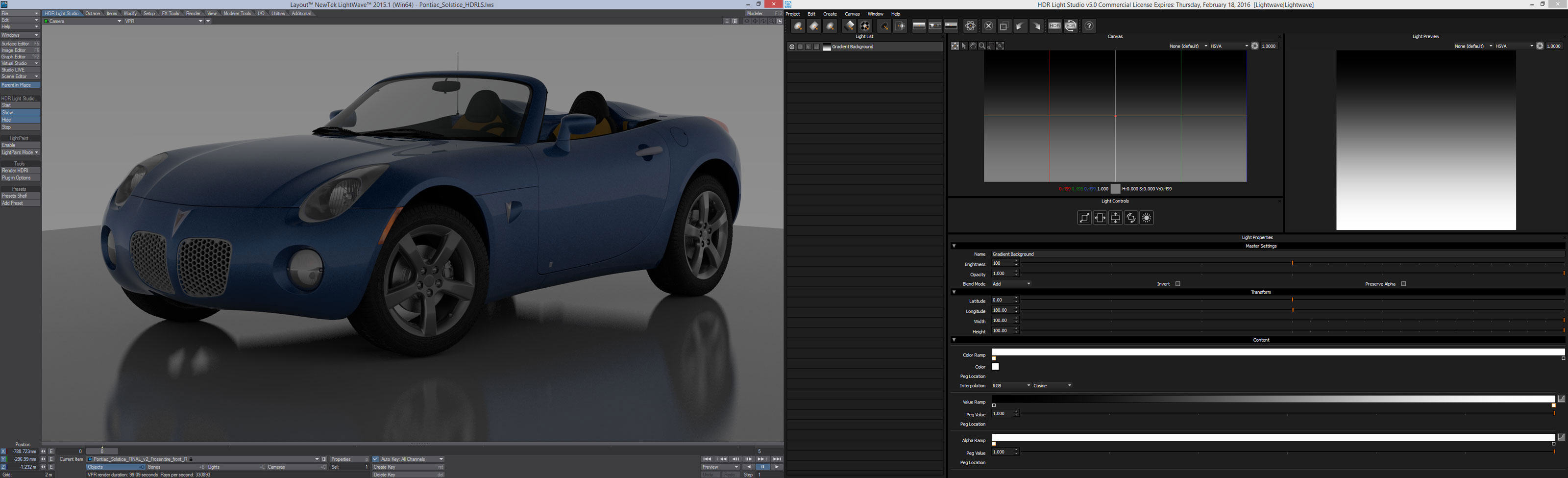Collapse the Content section
Viewport: 1568px width, 478px height.
click(954, 340)
